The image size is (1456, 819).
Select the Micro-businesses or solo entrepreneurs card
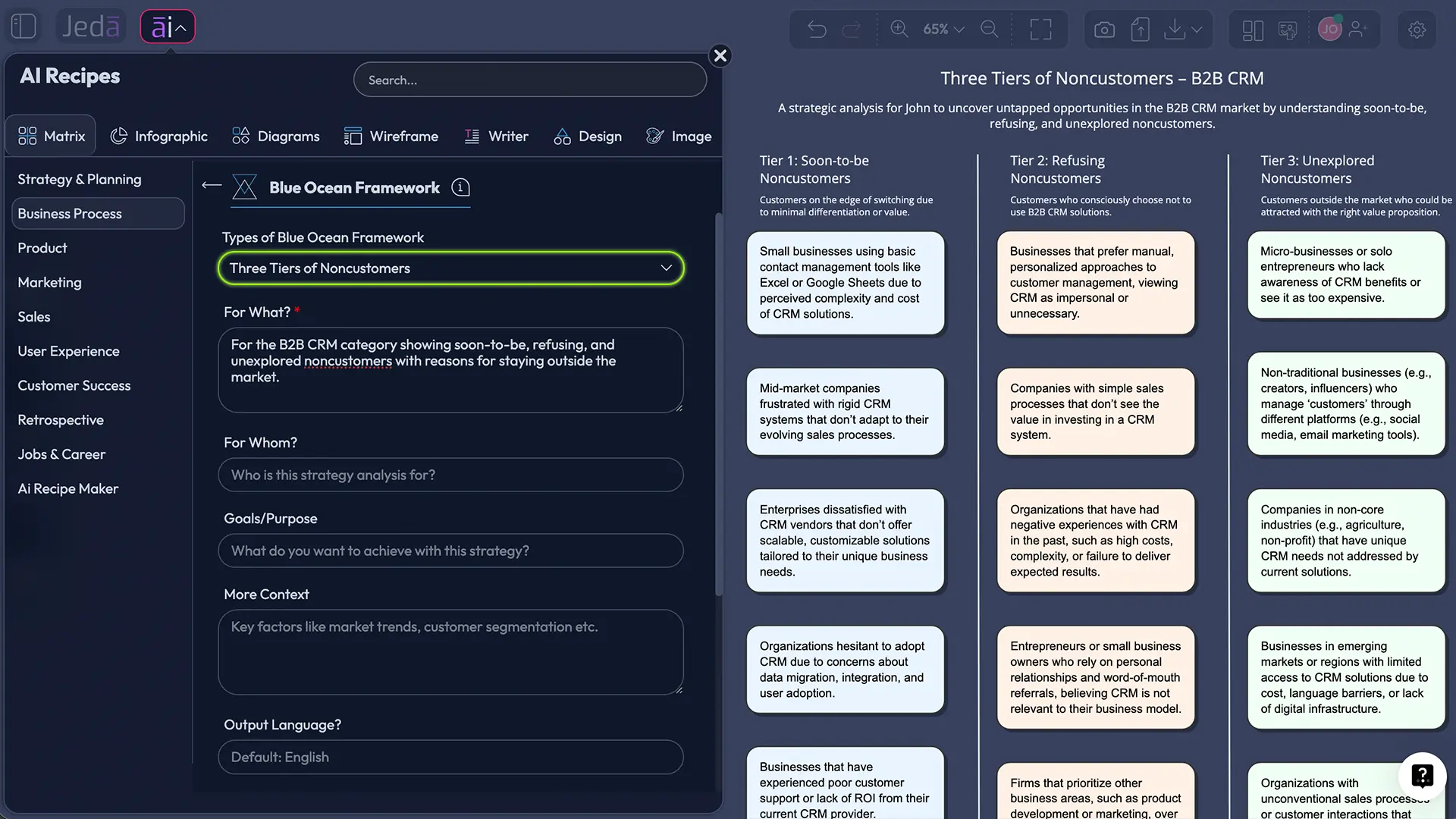(x=1346, y=275)
